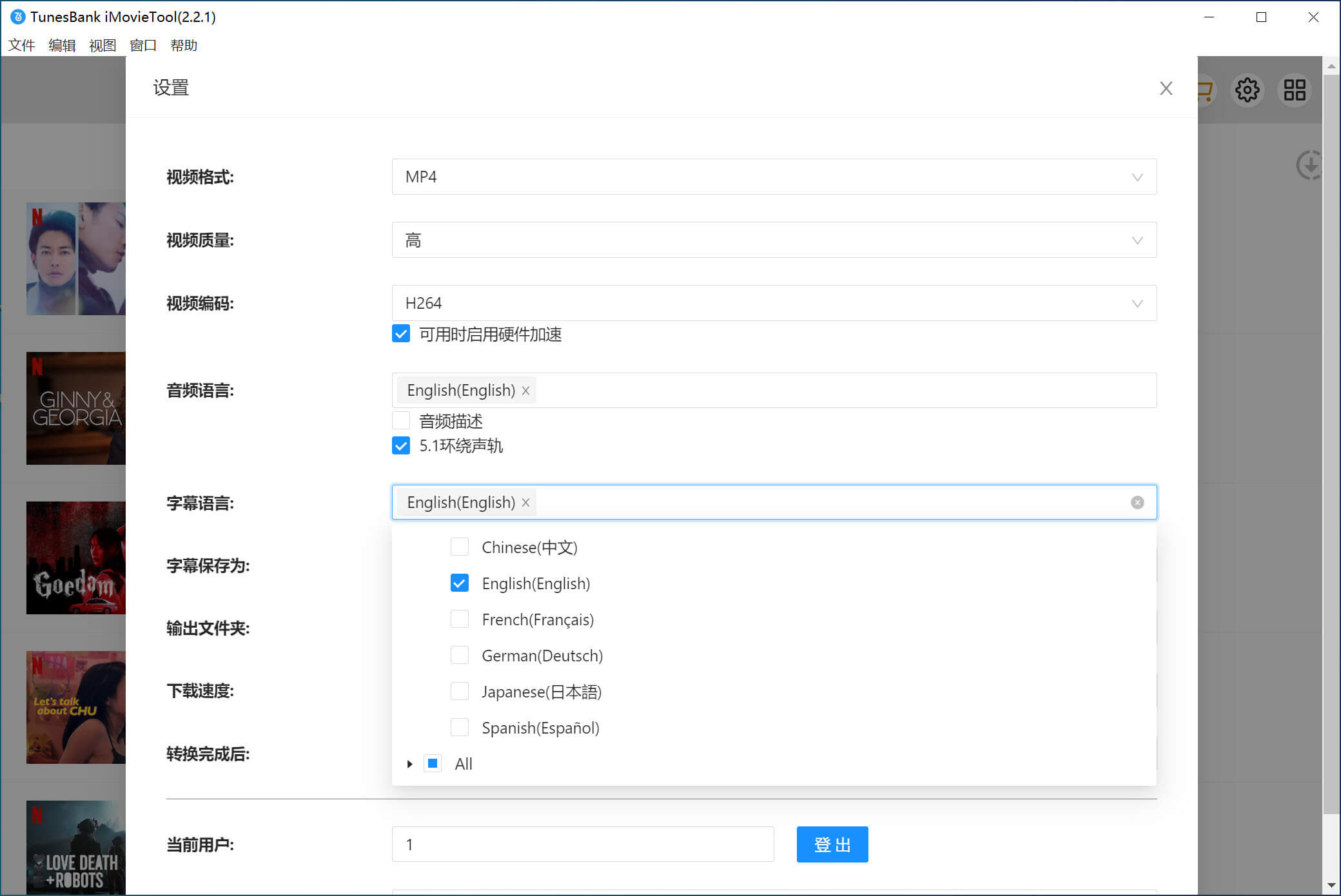Select Japanese(日本語) subtitle option
Viewport: 1341px width, 896px height.
click(460, 692)
